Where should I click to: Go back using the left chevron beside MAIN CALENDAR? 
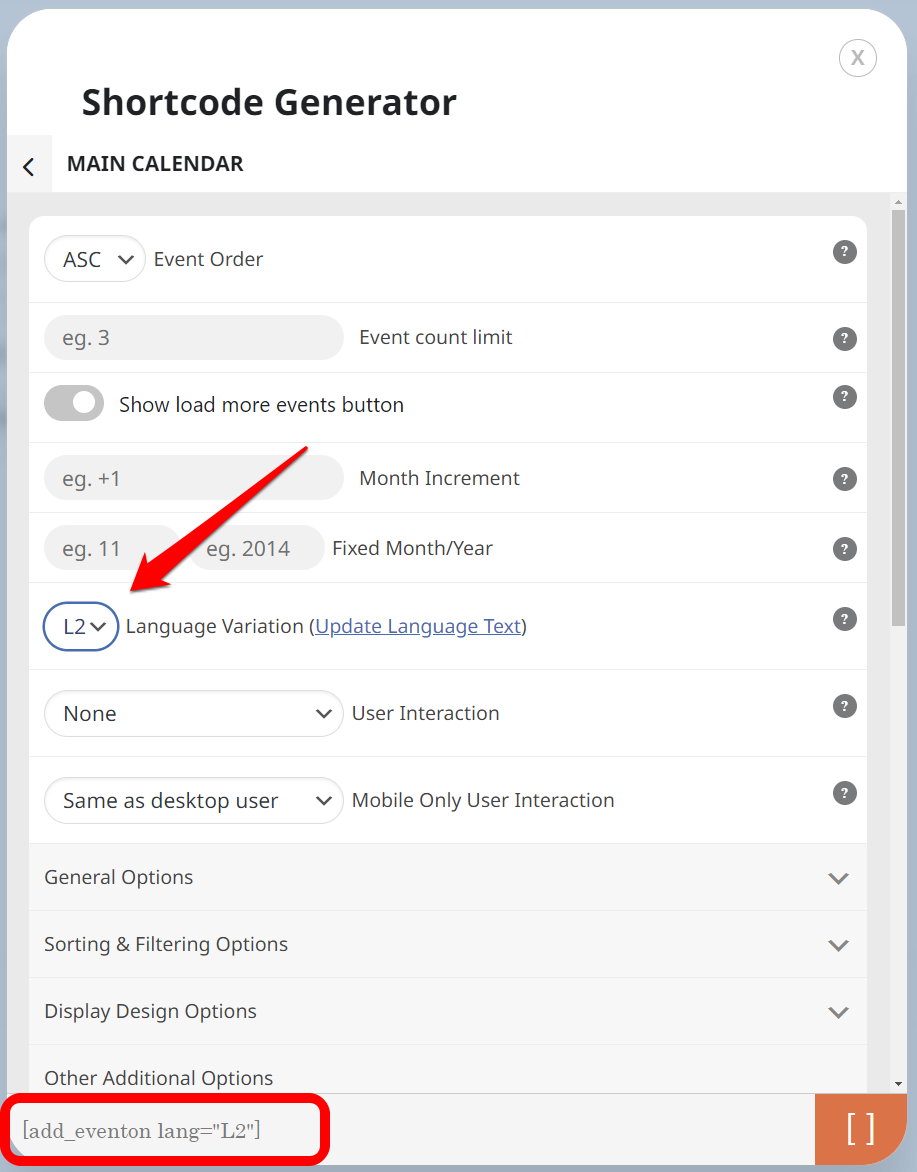pos(29,166)
